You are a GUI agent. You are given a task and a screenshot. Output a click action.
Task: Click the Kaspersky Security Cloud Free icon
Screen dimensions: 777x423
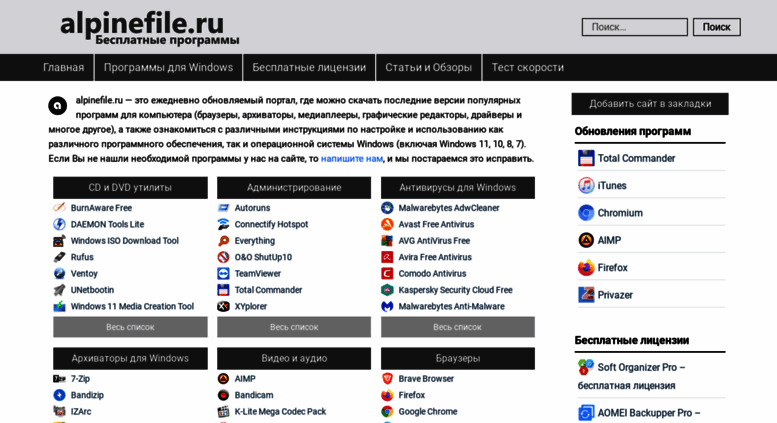pos(387,290)
